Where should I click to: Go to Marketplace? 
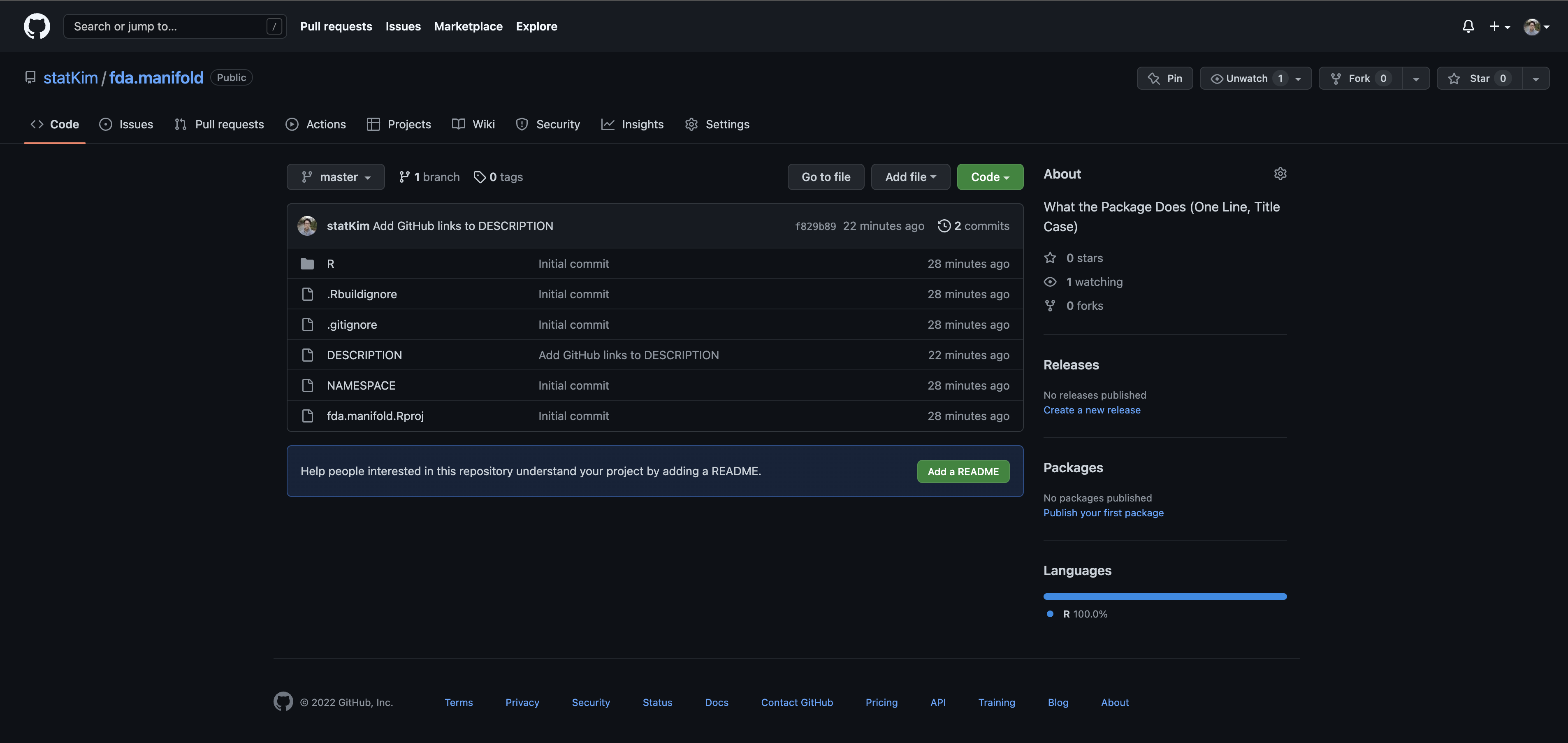click(468, 26)
